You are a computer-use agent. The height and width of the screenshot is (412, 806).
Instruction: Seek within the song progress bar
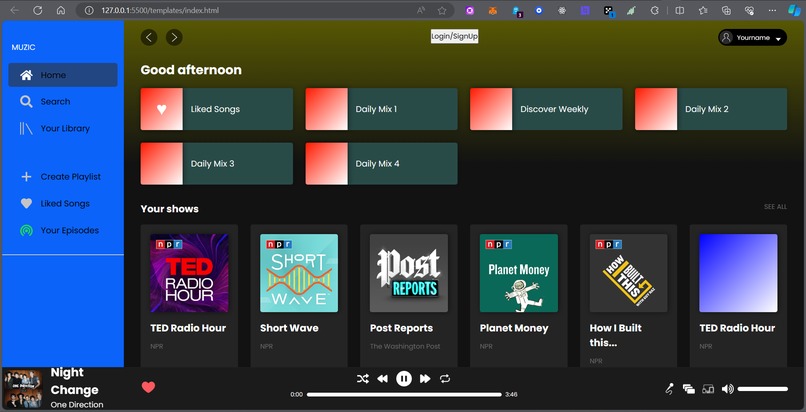pos(404,395)
